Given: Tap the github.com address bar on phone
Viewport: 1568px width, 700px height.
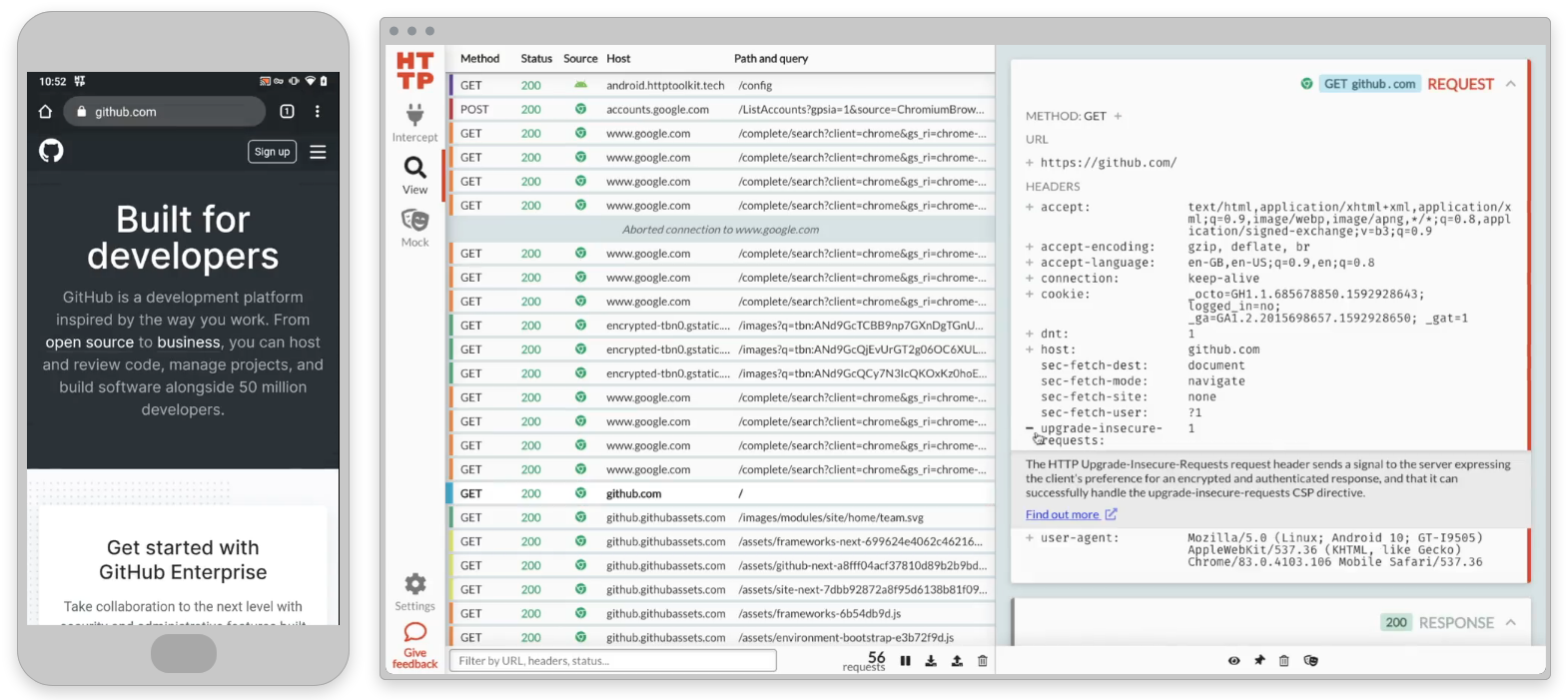Looking at the screenshot, I should tap(165, 112).
